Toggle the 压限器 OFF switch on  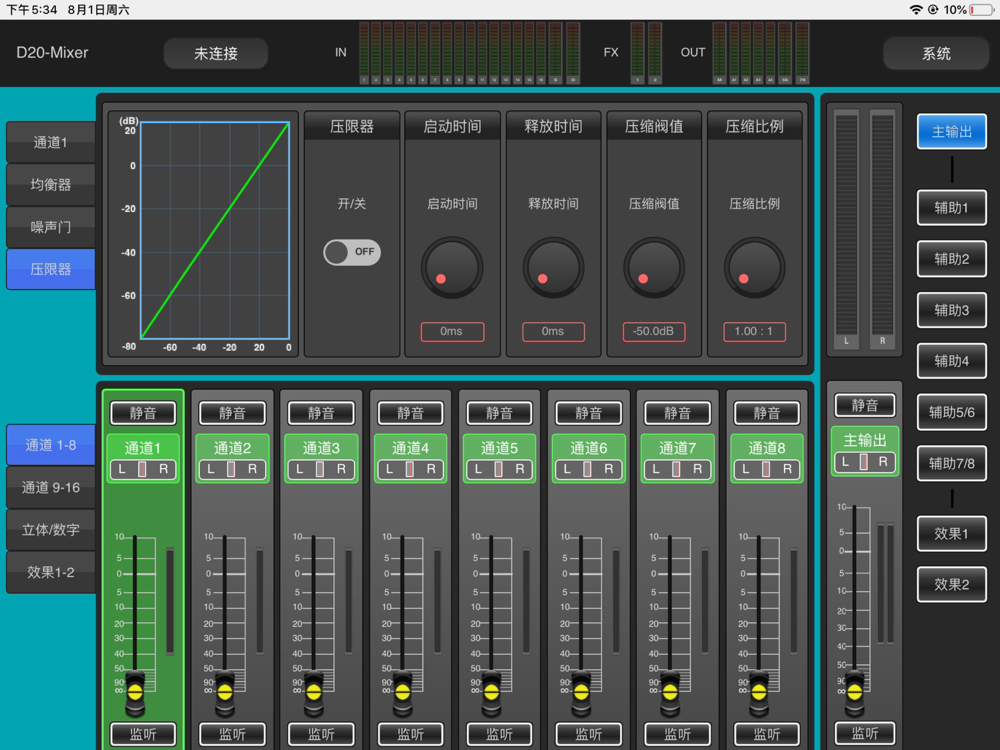[x=352, y=252]
